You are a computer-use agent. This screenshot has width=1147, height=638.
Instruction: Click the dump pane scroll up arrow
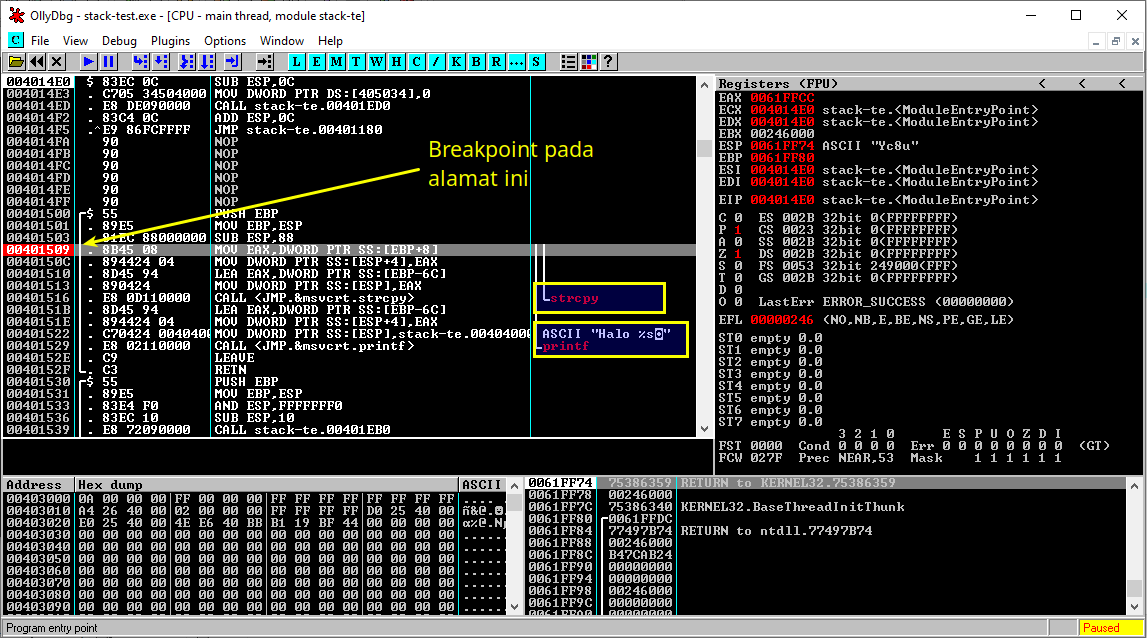[514, 485]
